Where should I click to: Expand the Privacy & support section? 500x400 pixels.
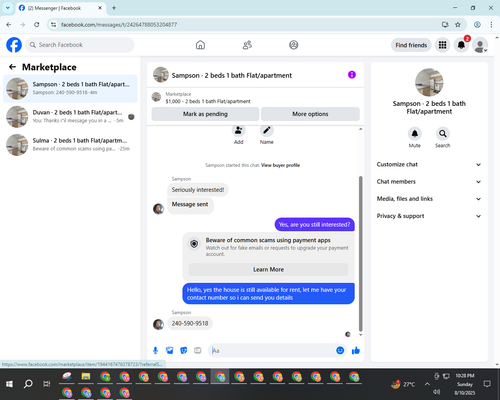pyautogui.click(x=429, y=216)
